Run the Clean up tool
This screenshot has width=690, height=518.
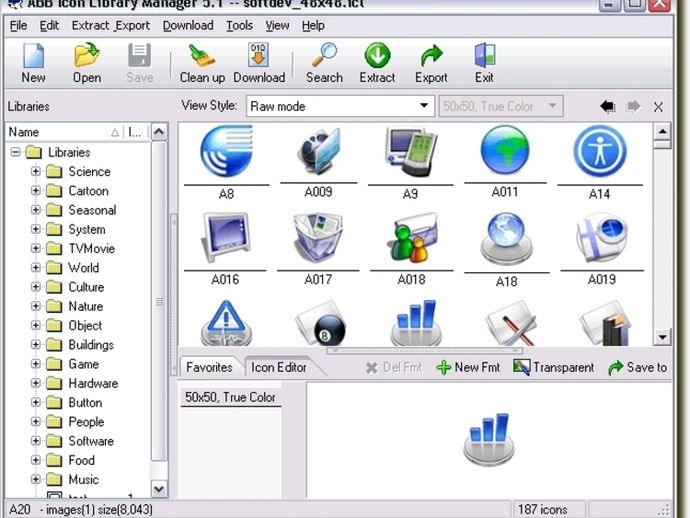pyautogui.click(x=202, y=63)
